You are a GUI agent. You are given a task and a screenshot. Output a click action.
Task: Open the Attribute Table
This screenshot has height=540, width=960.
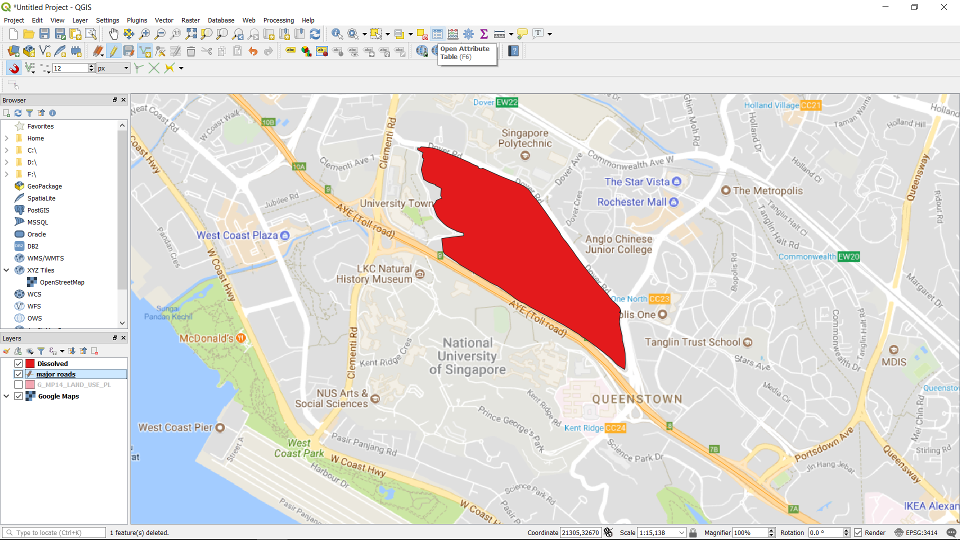click(x=438, y=34)
